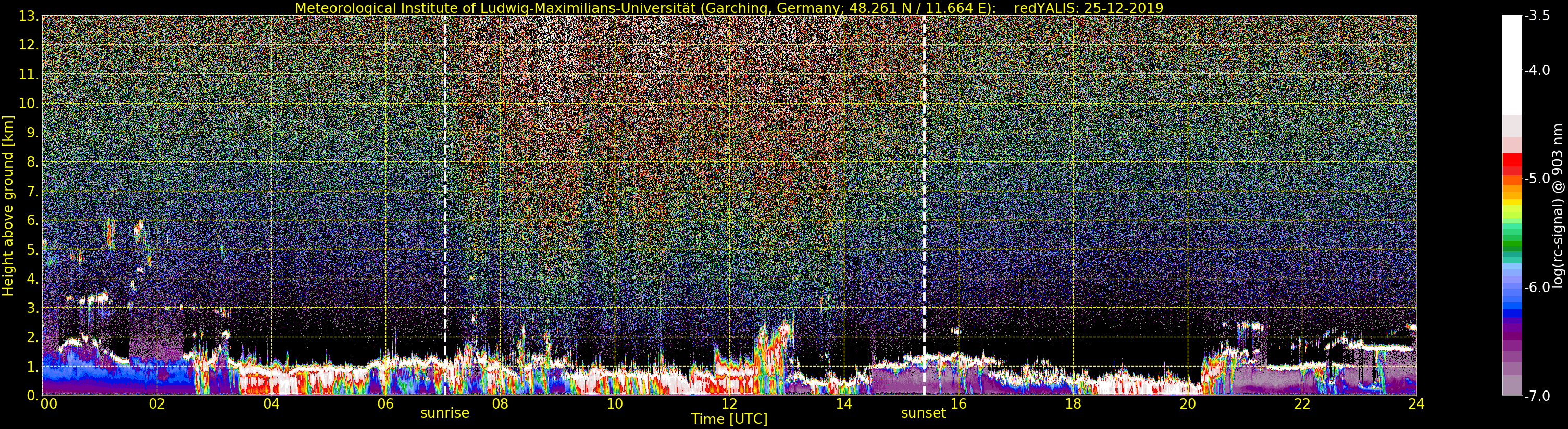Click the 'redYALIS: 25-12-2019' date label

click(1088, 8)
